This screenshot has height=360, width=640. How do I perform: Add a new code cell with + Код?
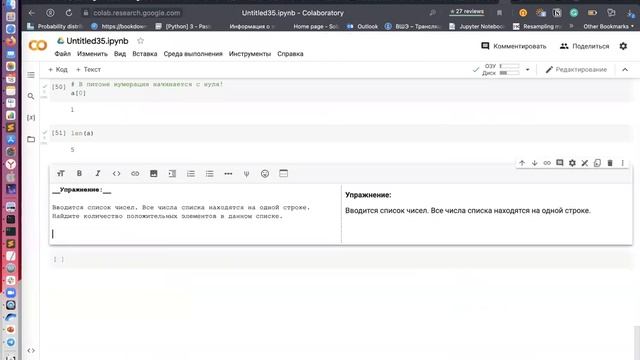tap(58, 70)
